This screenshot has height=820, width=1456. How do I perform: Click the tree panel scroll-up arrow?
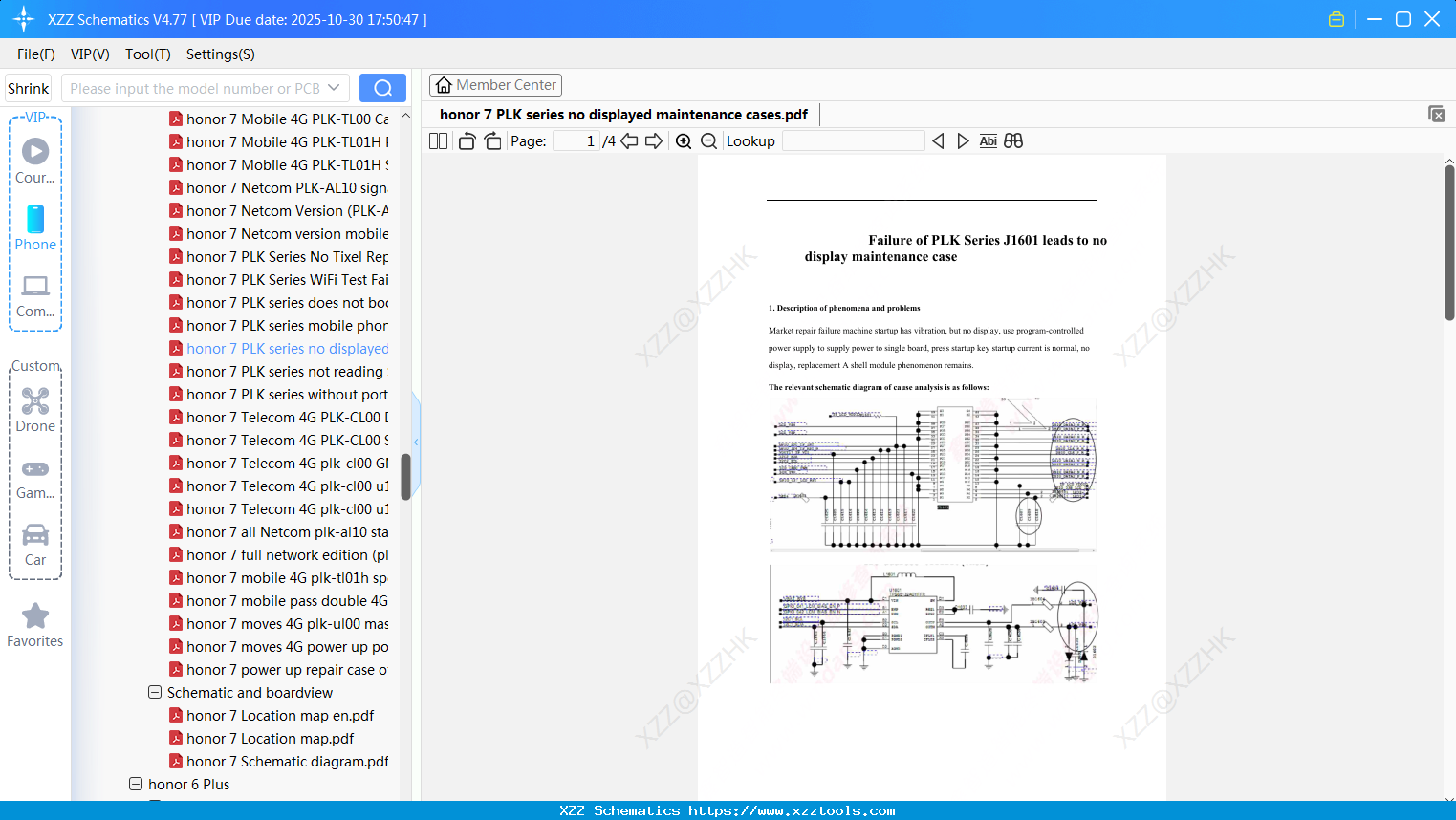pyautogui.click(x=405, y=116)
